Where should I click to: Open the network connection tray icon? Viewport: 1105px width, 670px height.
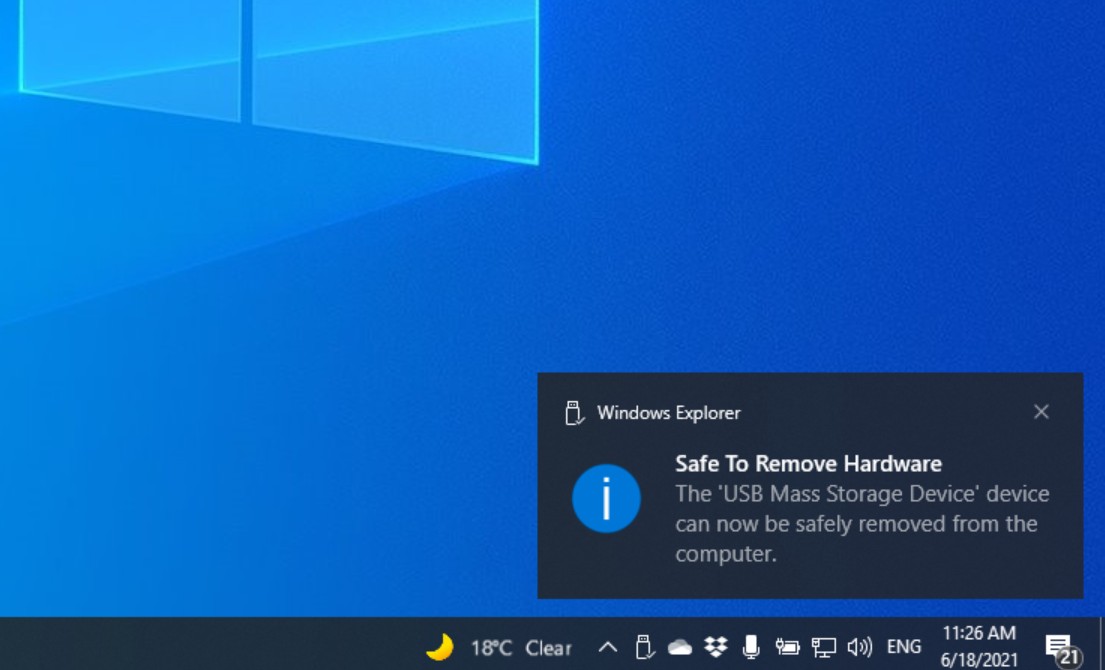pos(823,647)
